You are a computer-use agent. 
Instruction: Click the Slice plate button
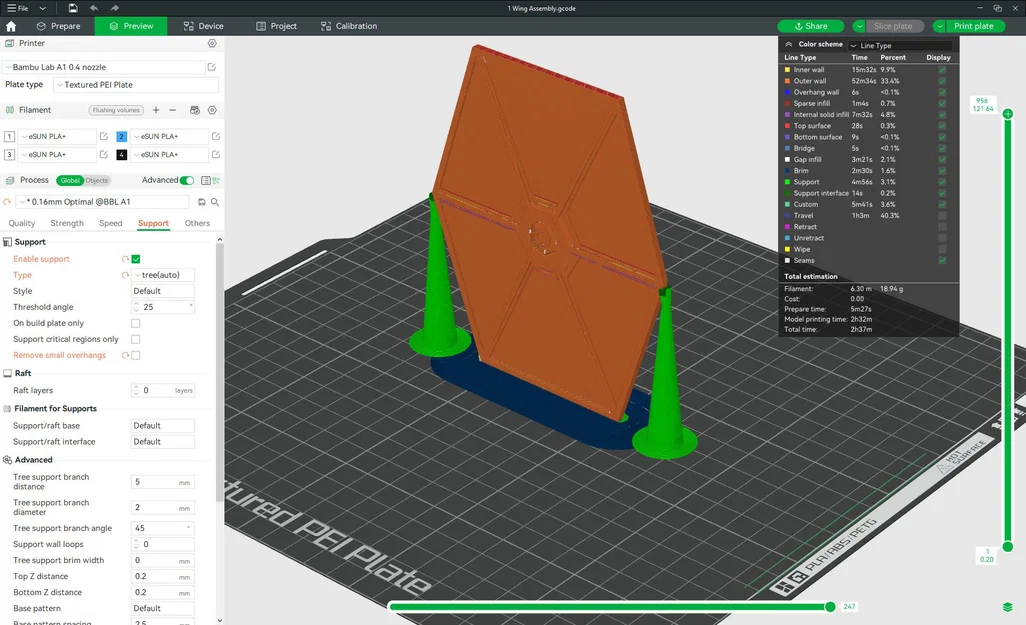893,26
